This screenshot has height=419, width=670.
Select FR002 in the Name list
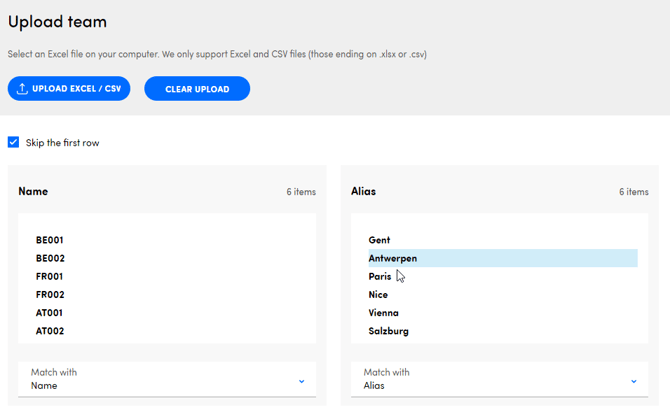click(50, 295)
